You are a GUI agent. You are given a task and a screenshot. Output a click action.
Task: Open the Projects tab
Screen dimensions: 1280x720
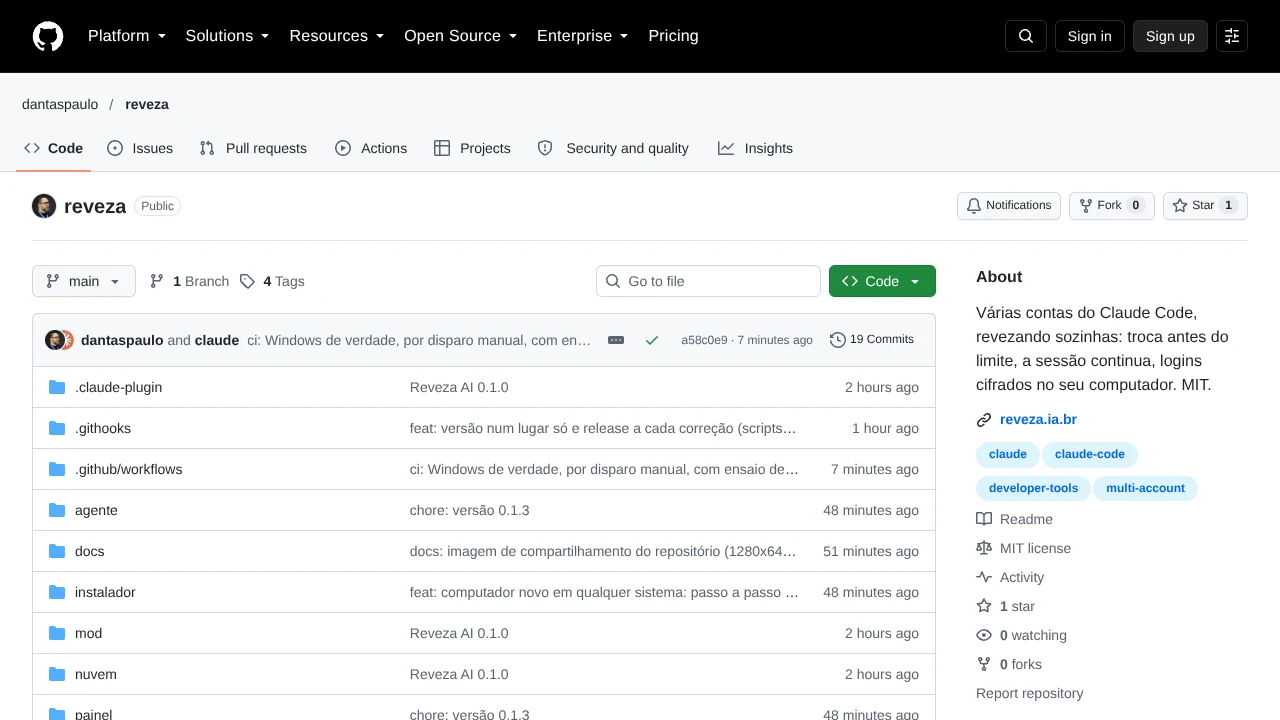472,148
